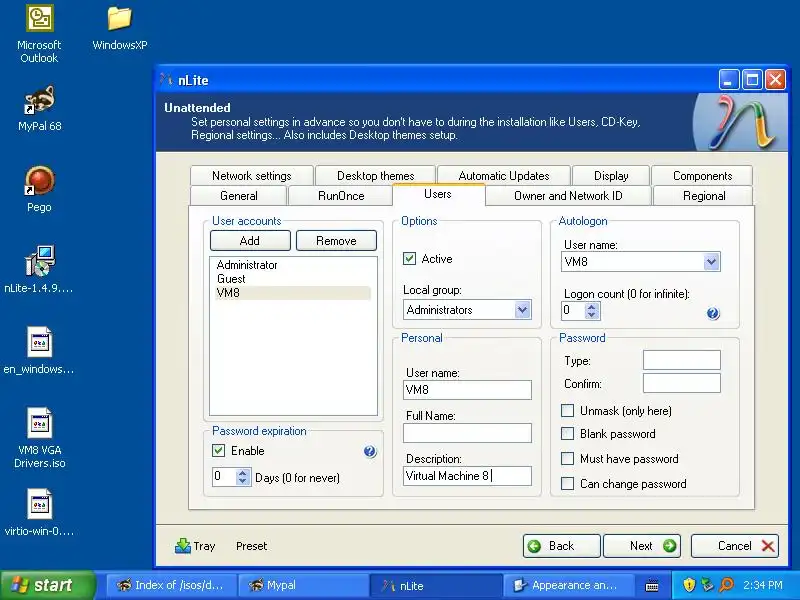The height and width of the screenshot is (600, 800).
Task: Click the nLite taskbar button
Action: [436, 585]
